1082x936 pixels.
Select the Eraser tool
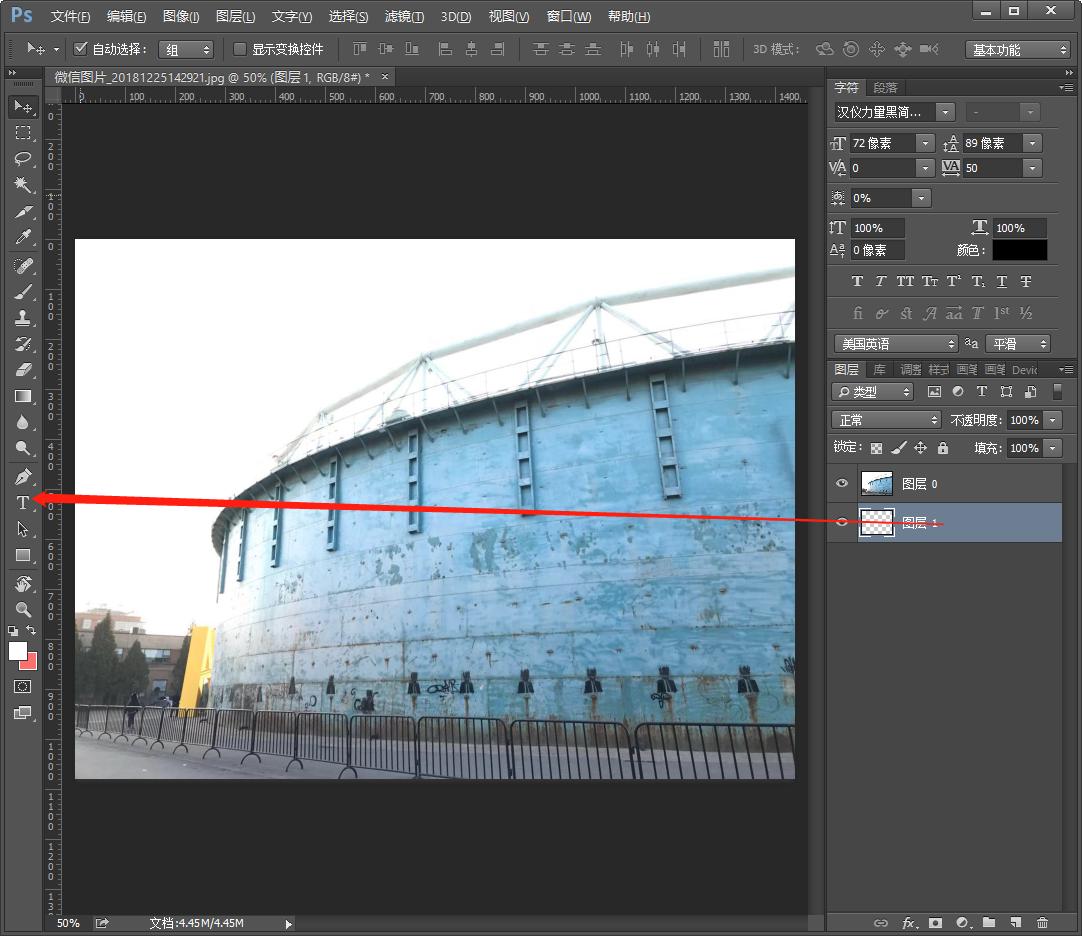[x=23, y=370]
